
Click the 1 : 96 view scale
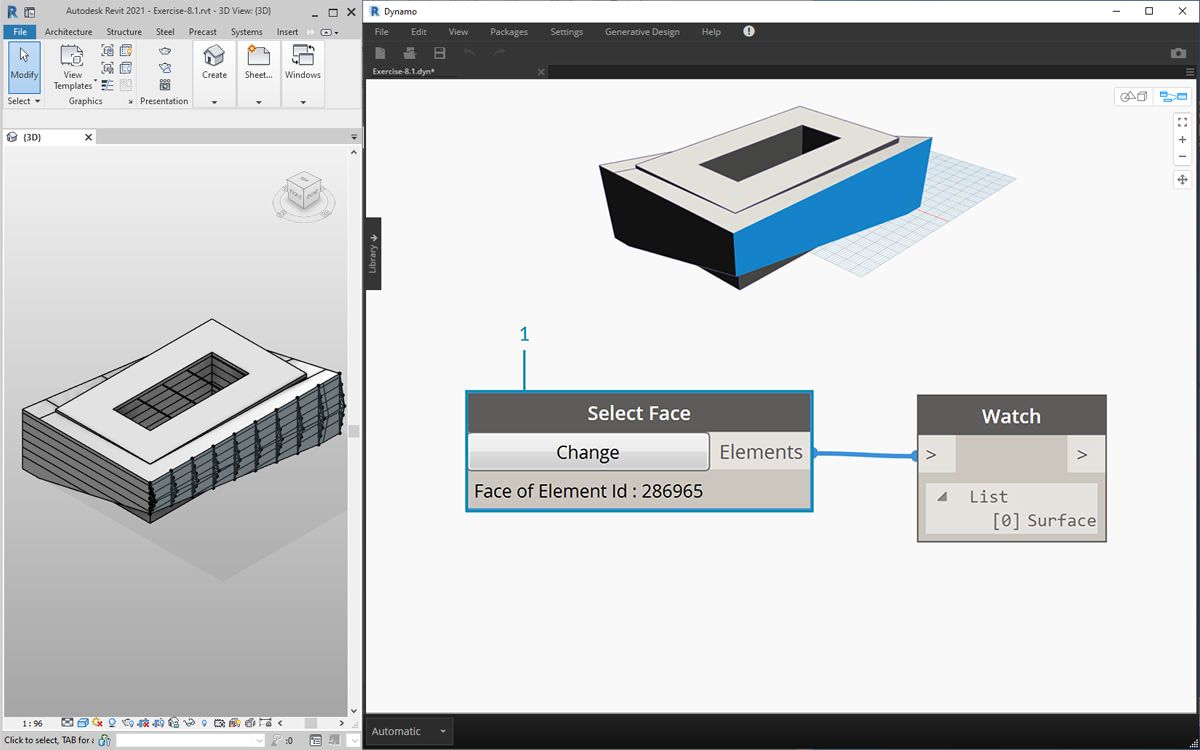coord(32,723)
